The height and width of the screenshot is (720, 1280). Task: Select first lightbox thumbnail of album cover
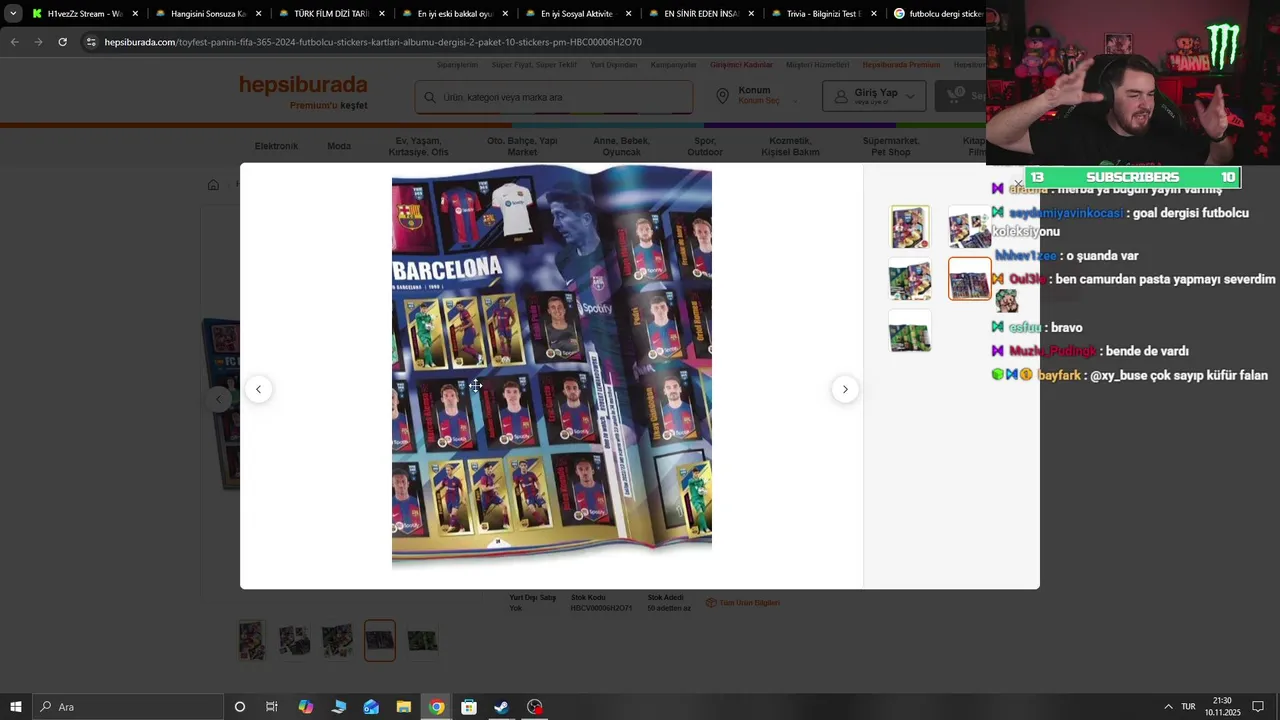point(910,227)
